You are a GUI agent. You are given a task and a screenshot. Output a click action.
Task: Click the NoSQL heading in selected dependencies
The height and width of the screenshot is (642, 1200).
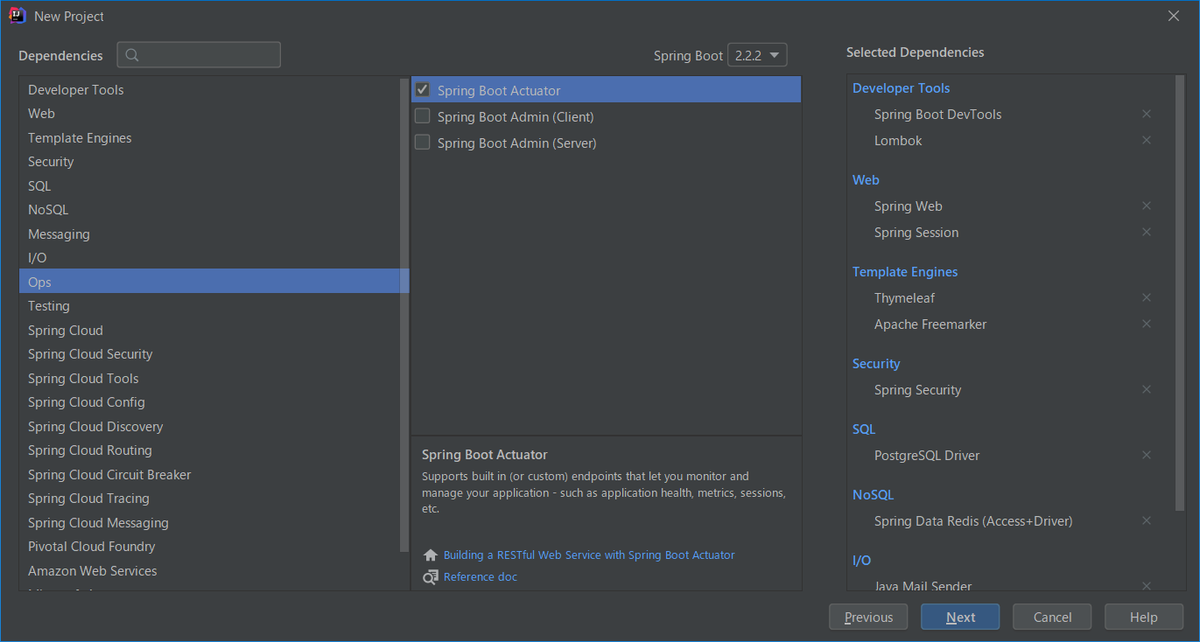click(873, 495)
